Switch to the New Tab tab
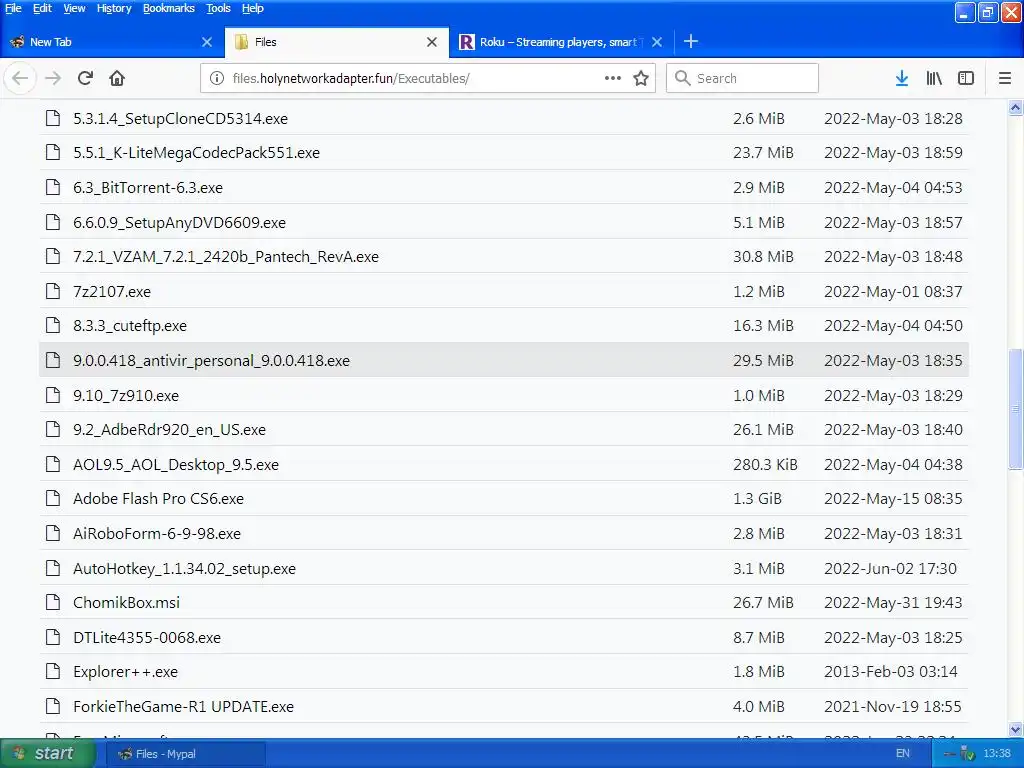 [x=112, y=42]
